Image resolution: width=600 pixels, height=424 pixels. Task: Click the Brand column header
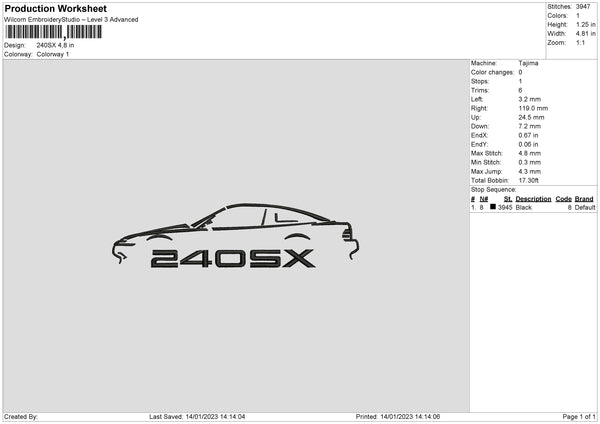coord(584,199)
